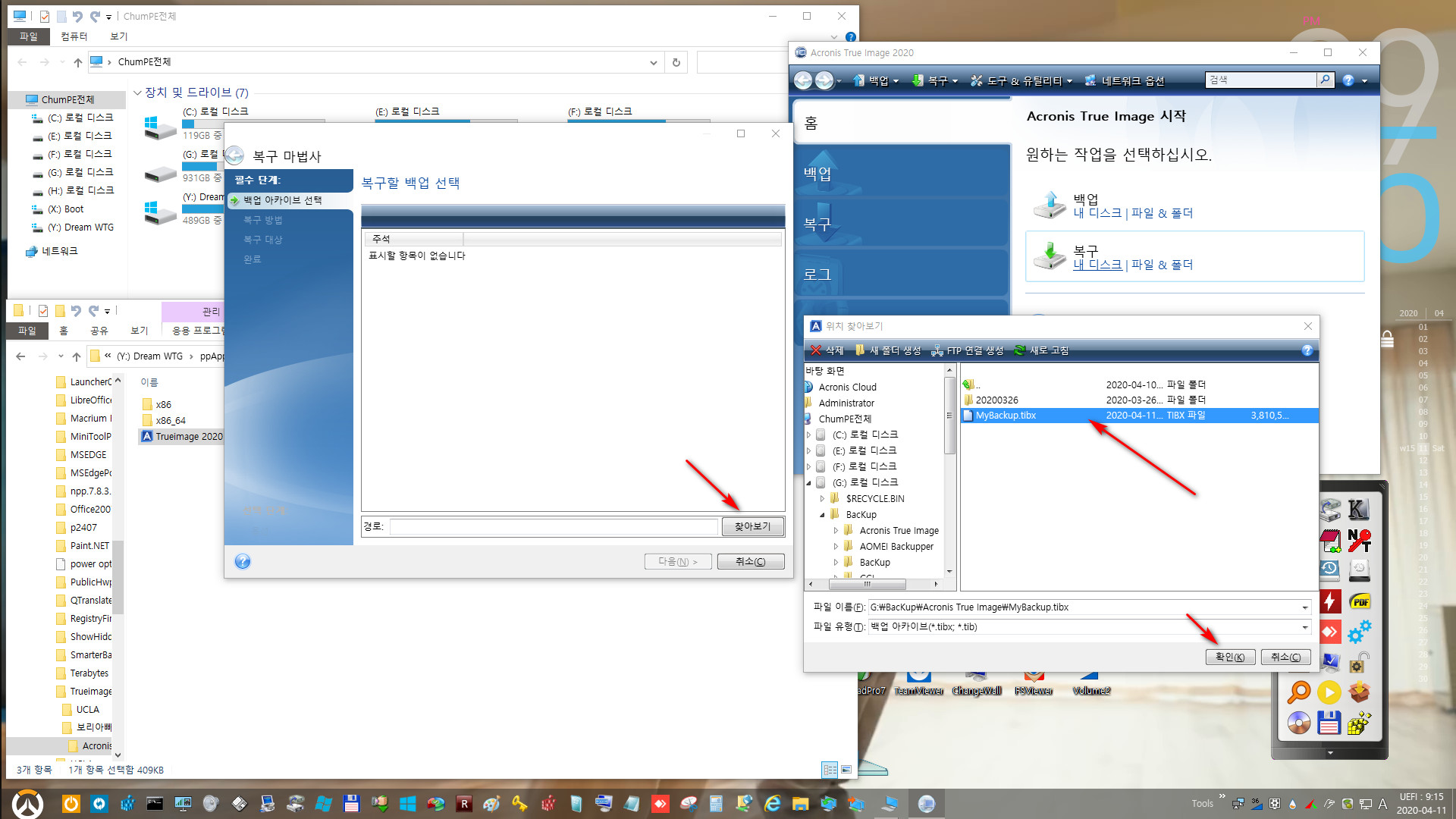Launch Internet Explorer from the taskbar
This screenshot has height=819, width=1456.
(772, 804)
